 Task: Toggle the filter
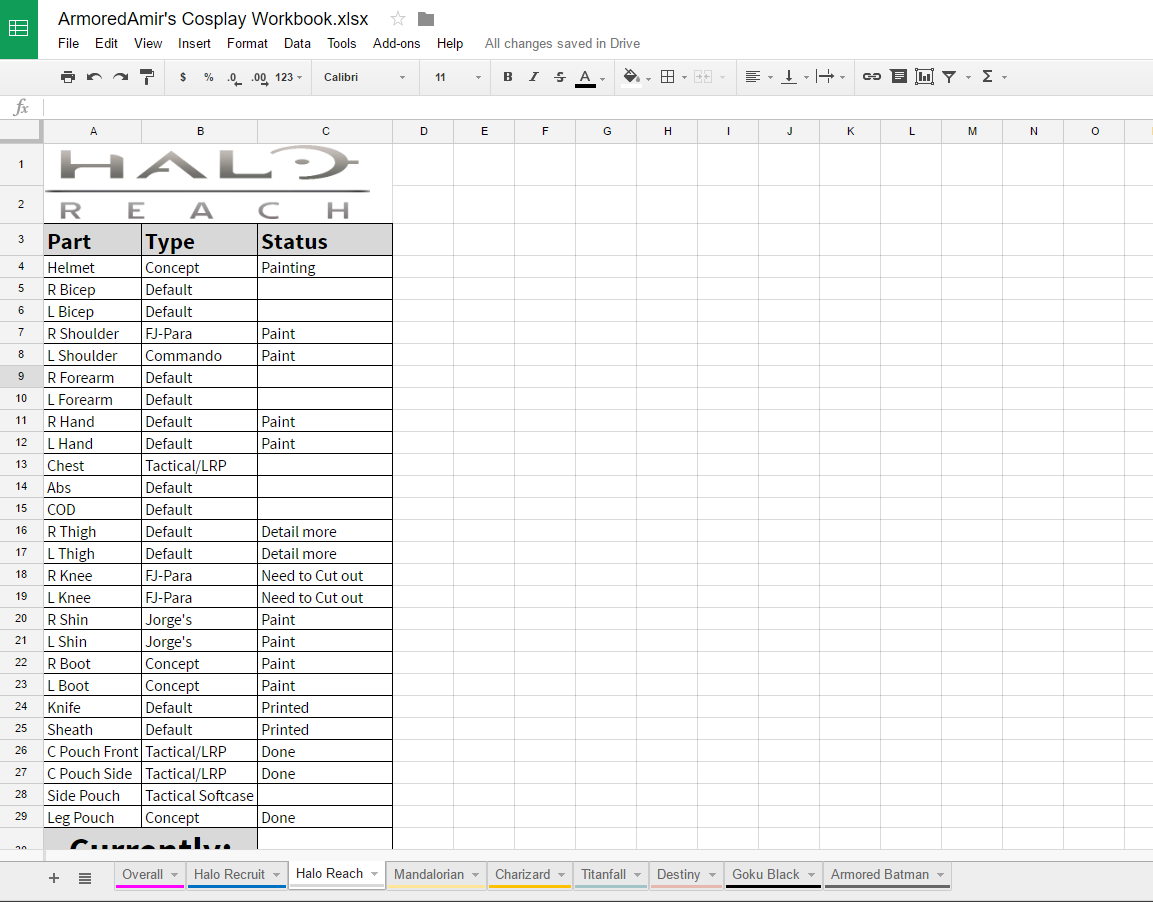click(949, 76)
